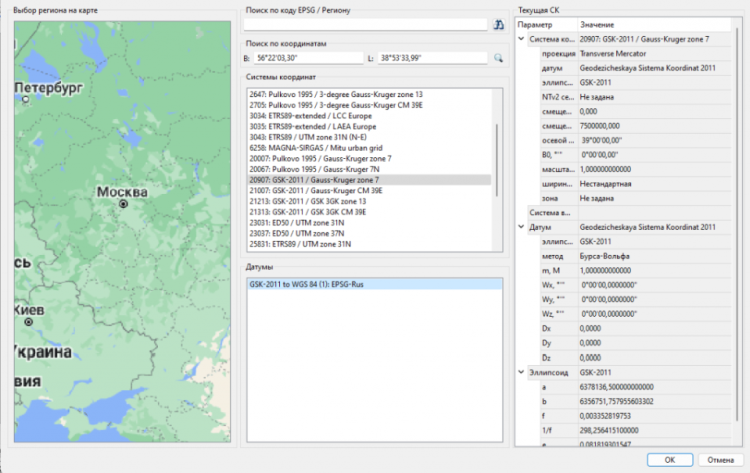
Task: Click the L longitude input field
Action: coord(434,58)
